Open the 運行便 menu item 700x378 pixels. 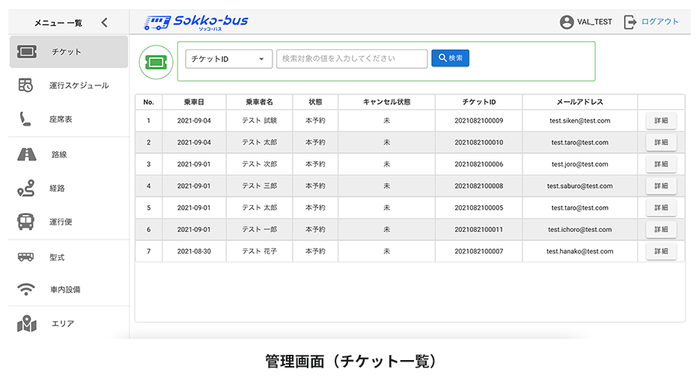click(x=68, y=222)
